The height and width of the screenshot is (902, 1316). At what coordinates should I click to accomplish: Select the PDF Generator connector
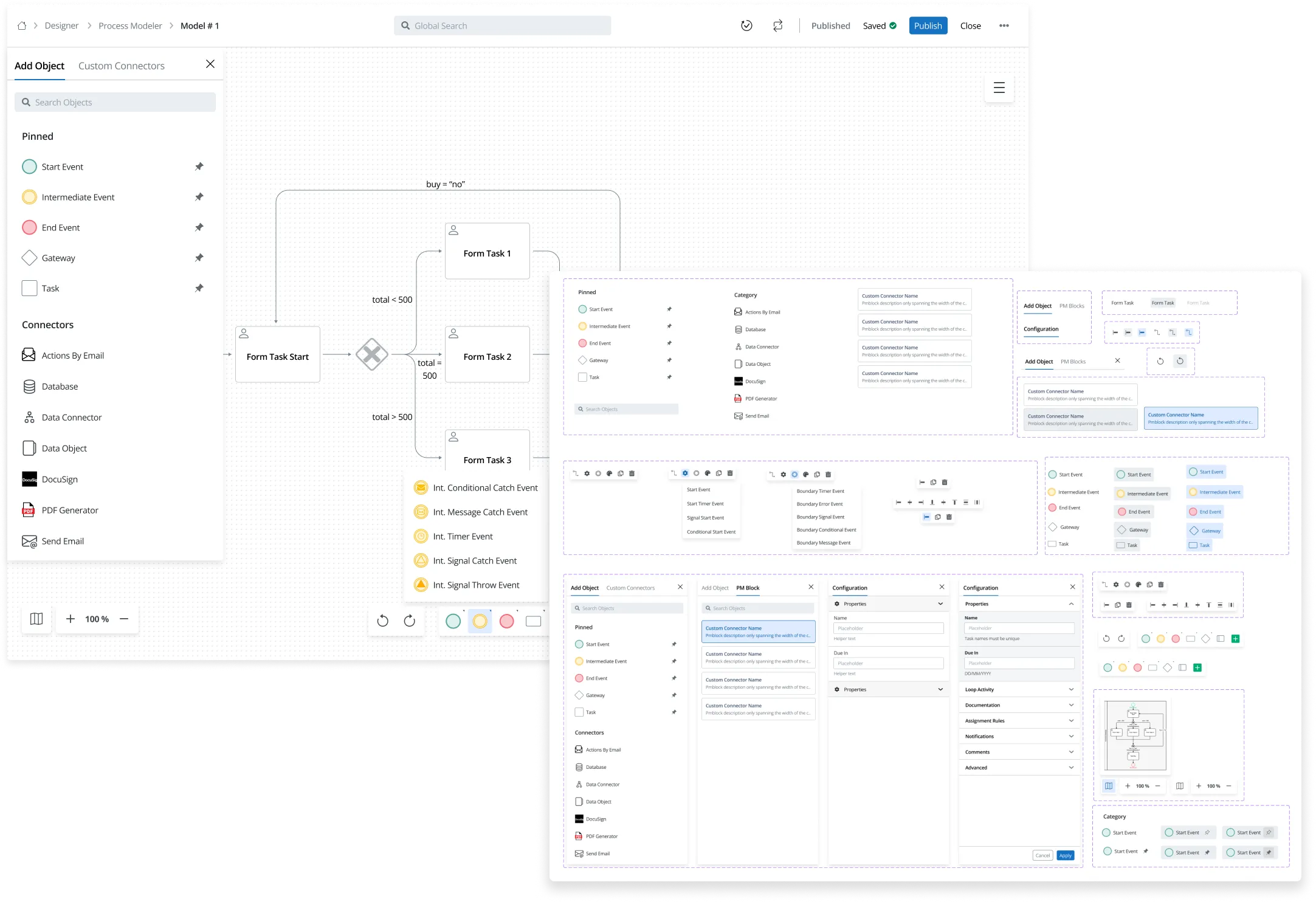pos(71,510)
